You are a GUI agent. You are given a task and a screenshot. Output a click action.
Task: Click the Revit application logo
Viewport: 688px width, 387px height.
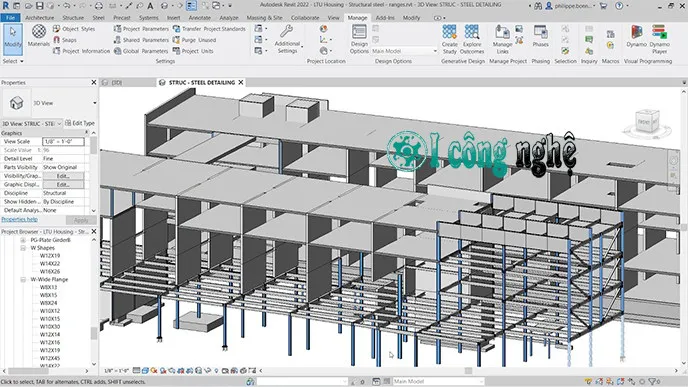[x=6, y=6]
